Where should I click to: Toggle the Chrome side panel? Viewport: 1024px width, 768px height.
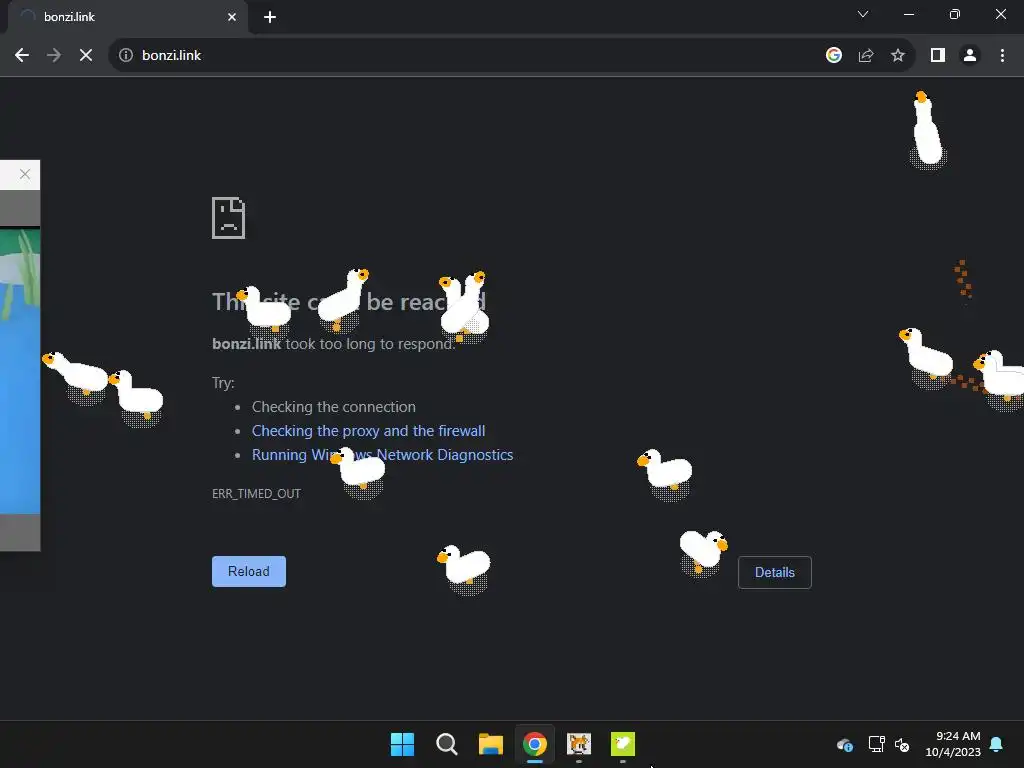coord(938,56)
